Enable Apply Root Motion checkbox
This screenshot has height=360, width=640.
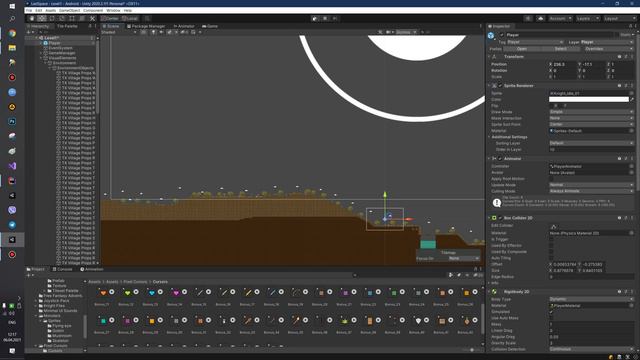coord(551,179)
